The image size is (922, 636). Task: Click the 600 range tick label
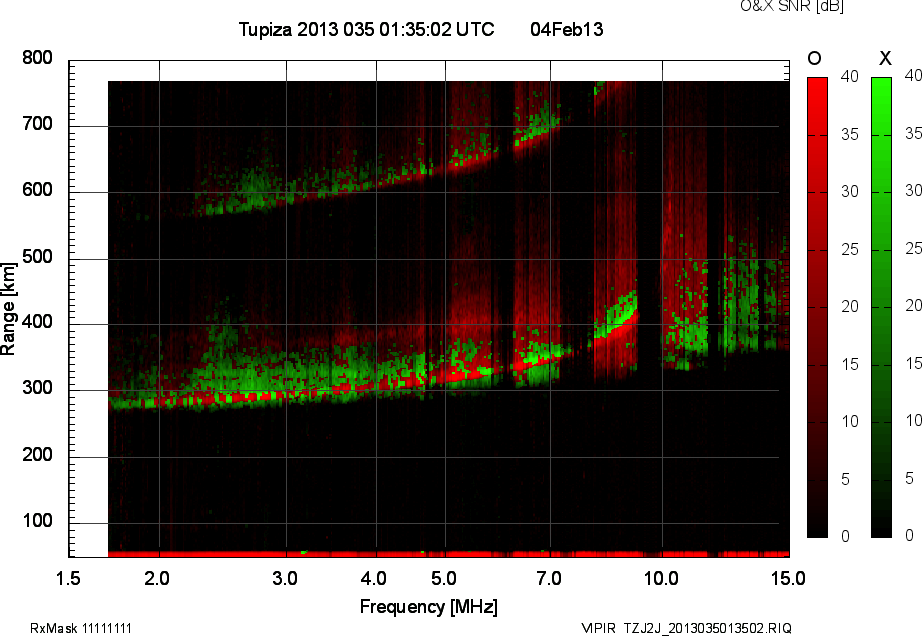38,190
